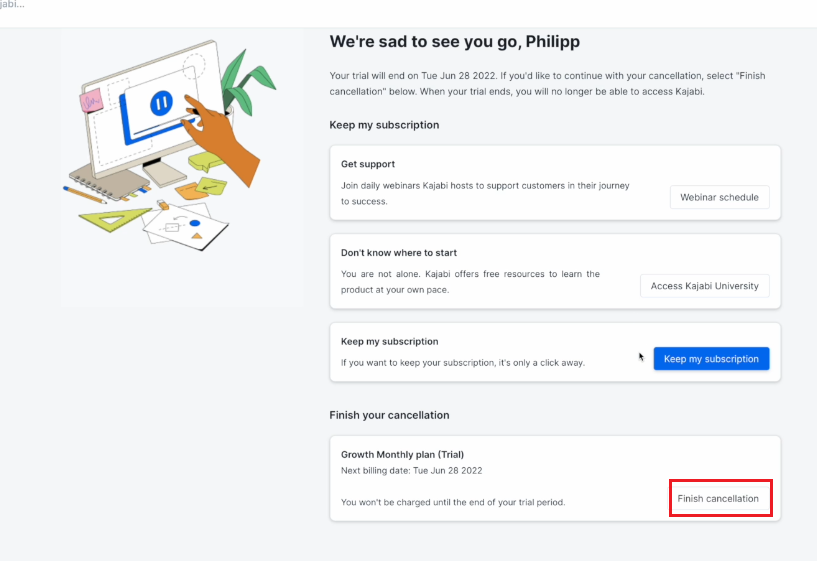Viewport: 817px width, 561px height.
Task: Click the blue circle on the paper sheet
Action: [195, 223]
